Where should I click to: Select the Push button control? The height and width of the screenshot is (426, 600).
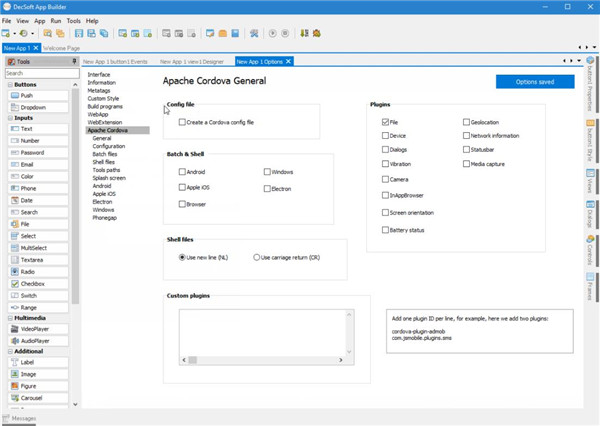(27, 95)
